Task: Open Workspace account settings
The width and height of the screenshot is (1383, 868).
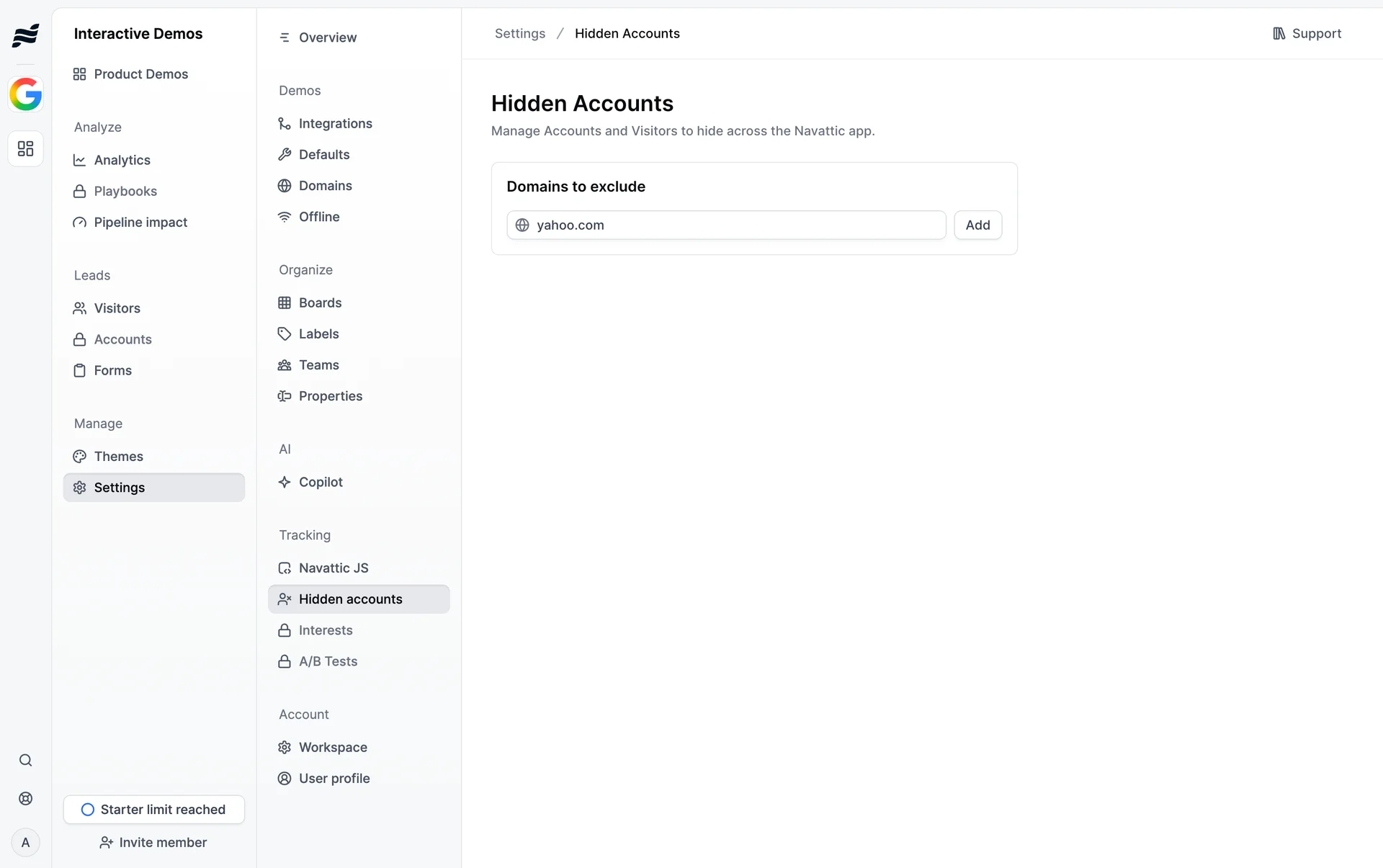Action: point(333,748)
